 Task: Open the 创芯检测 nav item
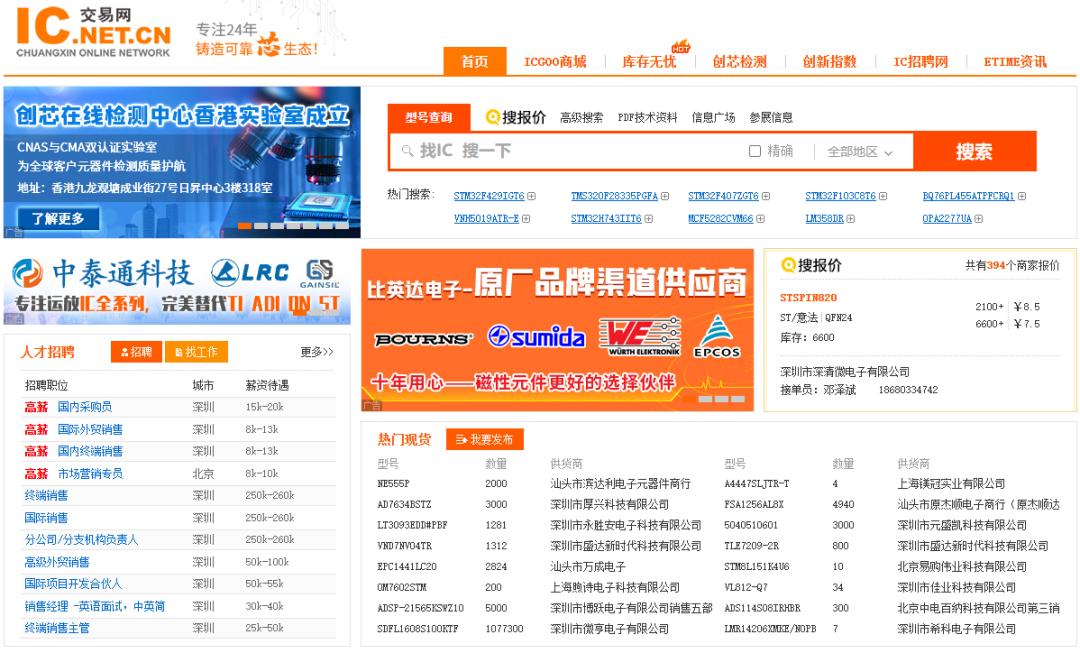click(739, 62)
